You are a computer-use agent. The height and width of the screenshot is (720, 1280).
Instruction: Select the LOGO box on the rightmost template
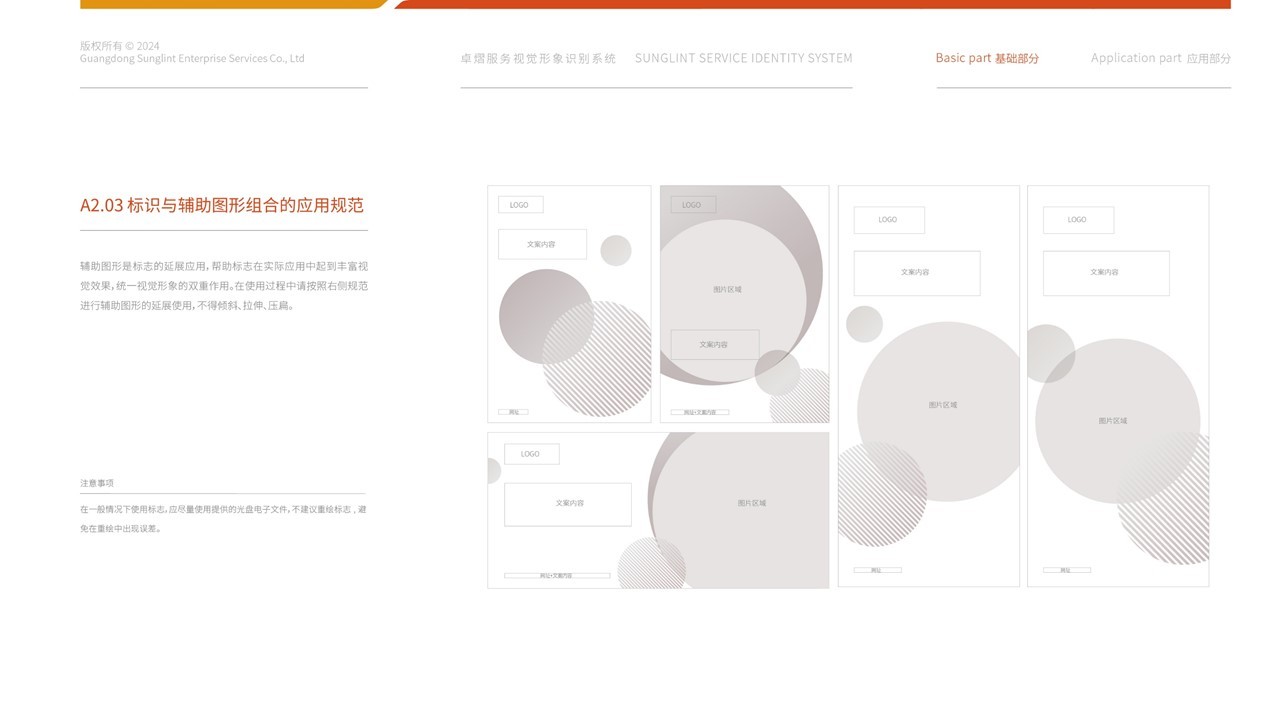pos(1078,219)
